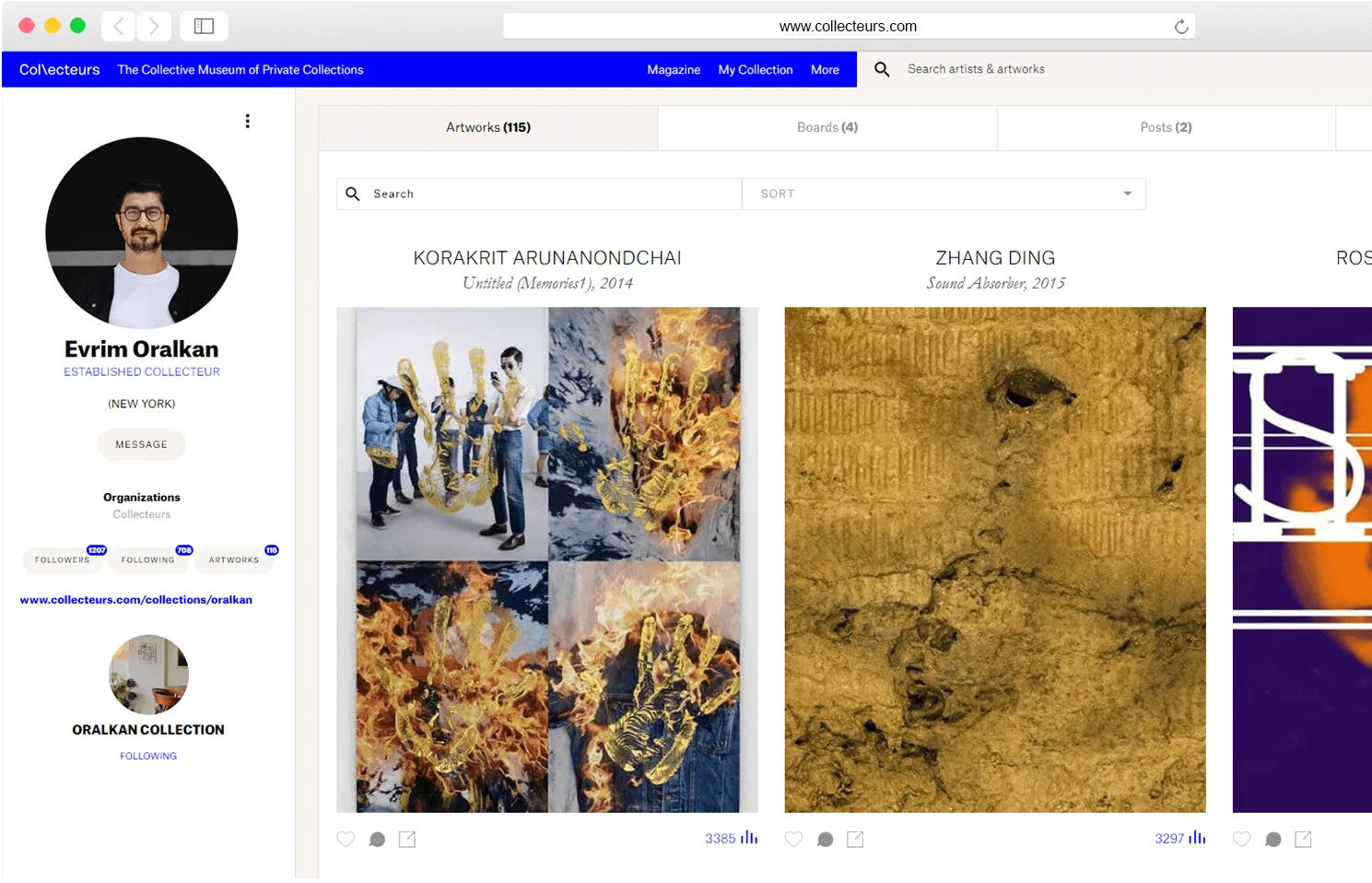Switch to the Posts (2) tab
1372x883 pixels.
point(1166,127)
